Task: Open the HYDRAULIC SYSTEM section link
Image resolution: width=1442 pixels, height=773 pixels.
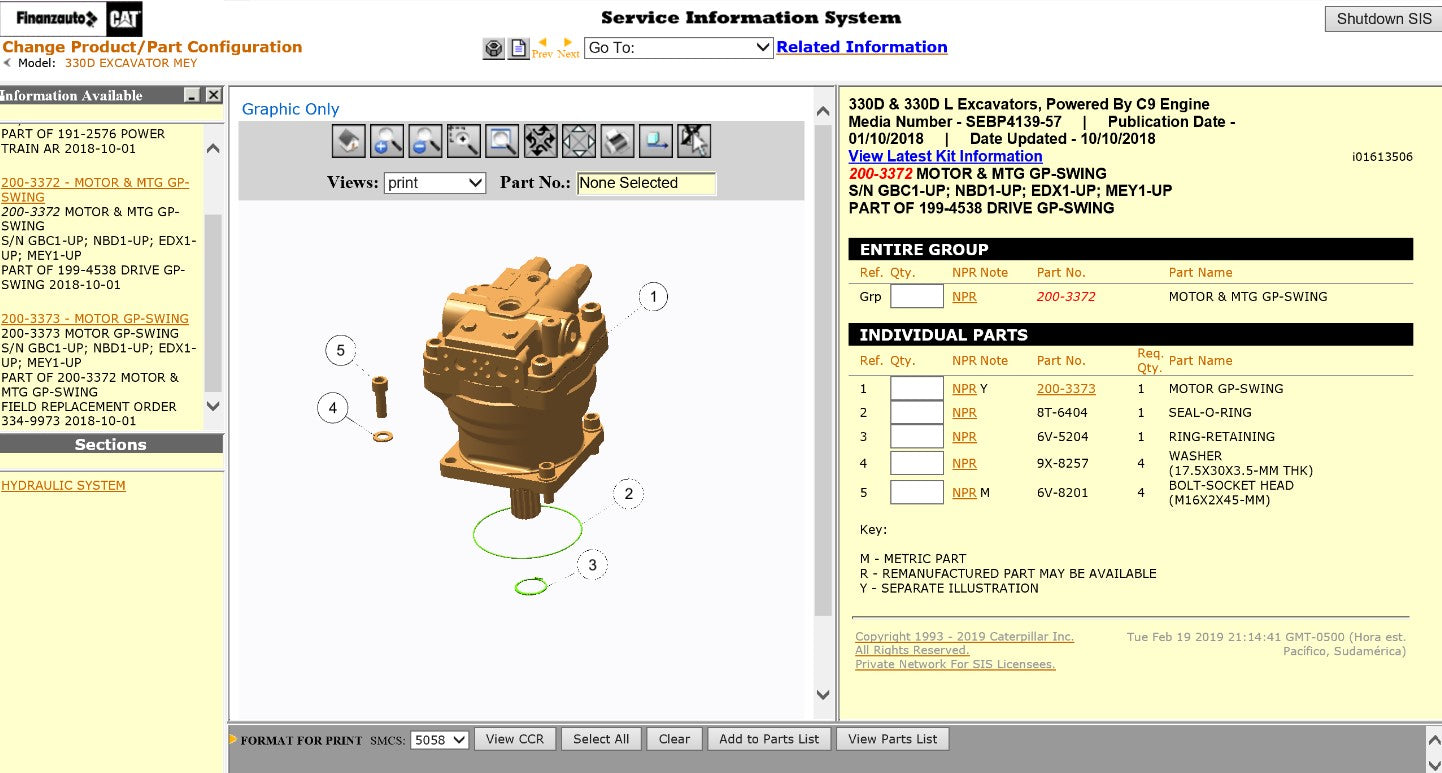Action: pos(63,486)
